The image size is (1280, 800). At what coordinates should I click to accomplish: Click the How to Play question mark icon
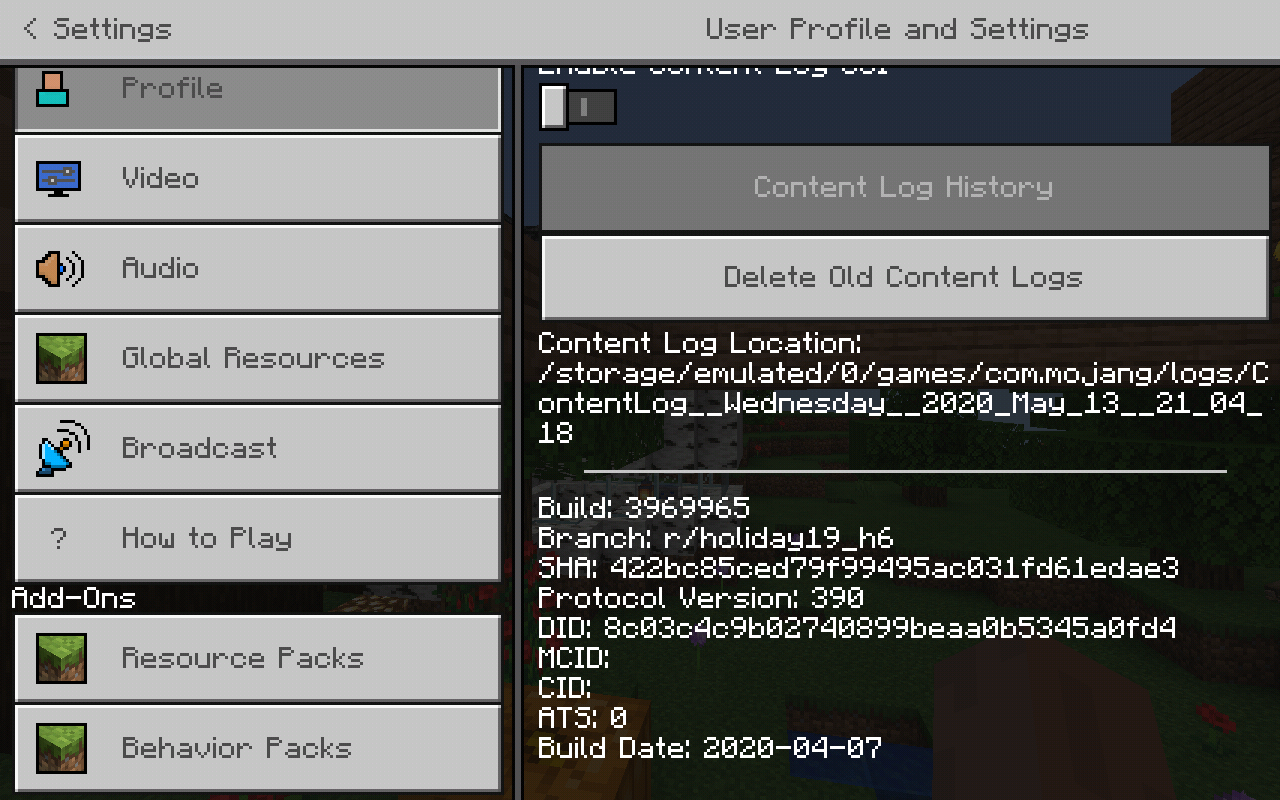tap(58, 538)
